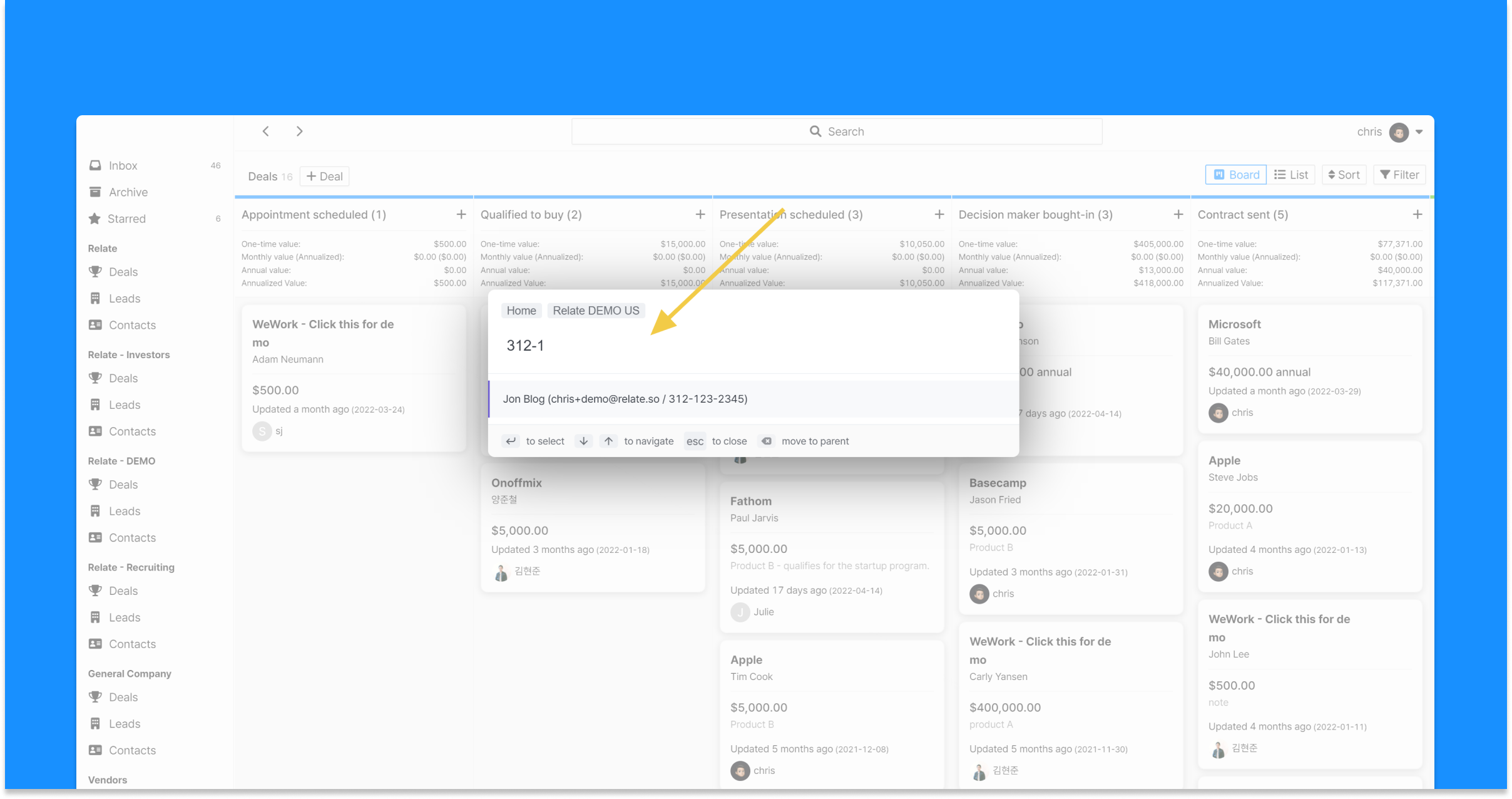This screenshot has height=799, width=1512.
Task: Click the down arrow navigate icon
Action: click(583, 441)
